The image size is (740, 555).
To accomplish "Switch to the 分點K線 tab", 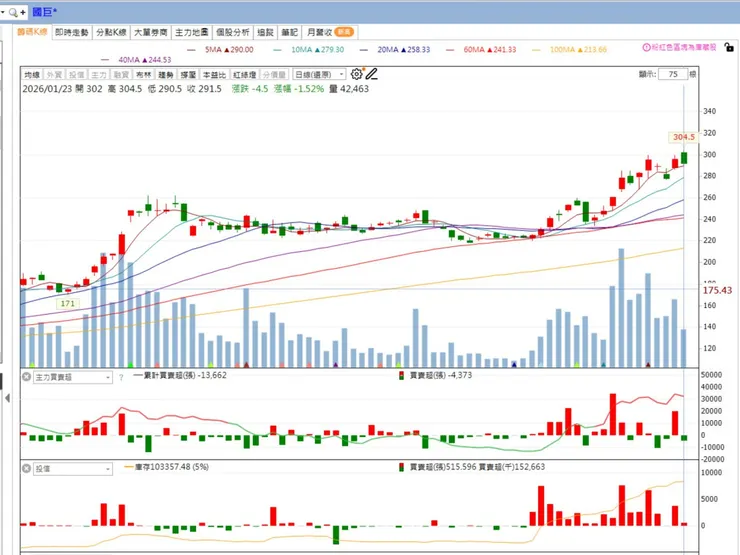I will coord(111,32).
